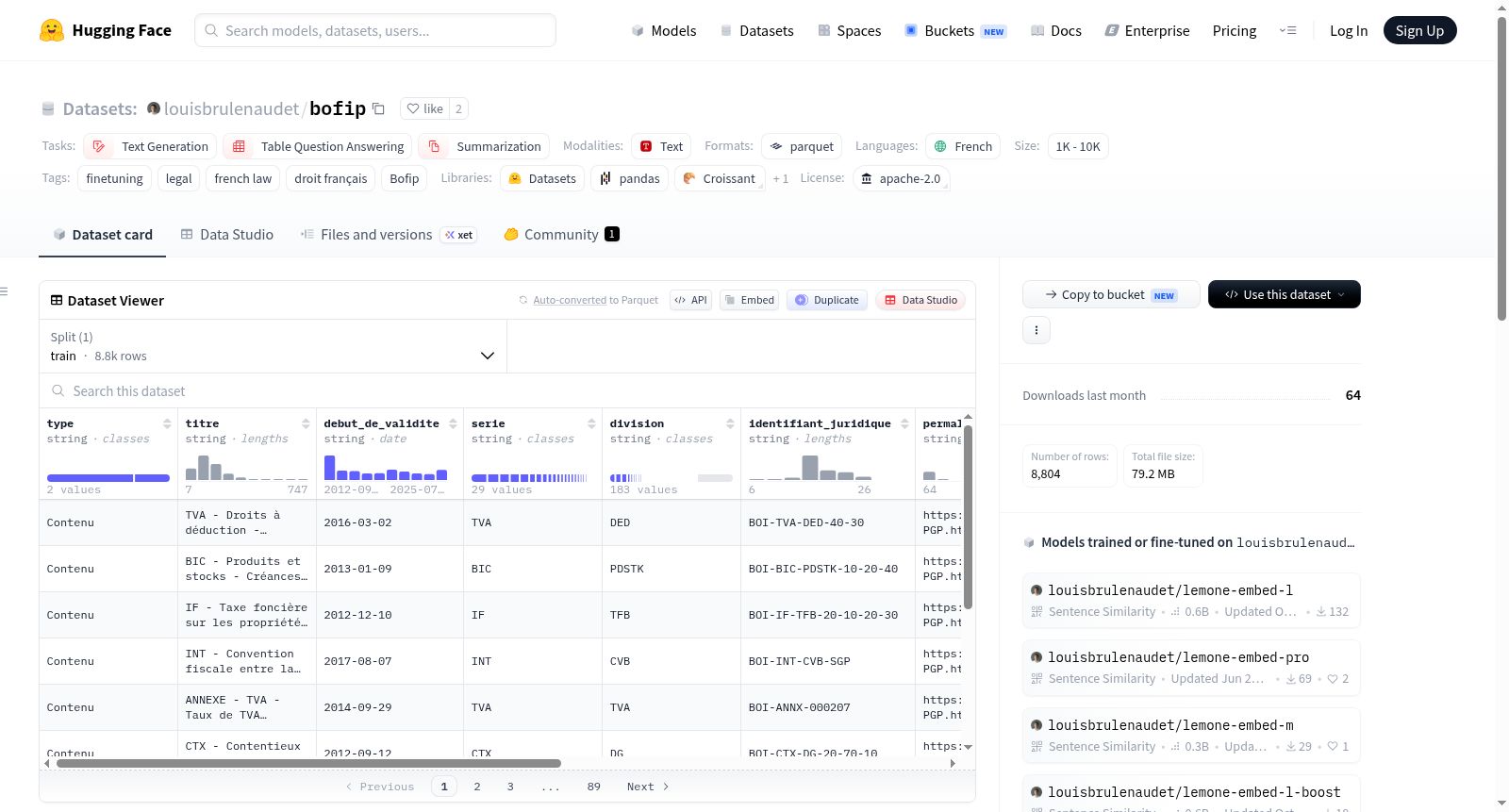
Task: Click the French language tag
Action: (963, 146)
